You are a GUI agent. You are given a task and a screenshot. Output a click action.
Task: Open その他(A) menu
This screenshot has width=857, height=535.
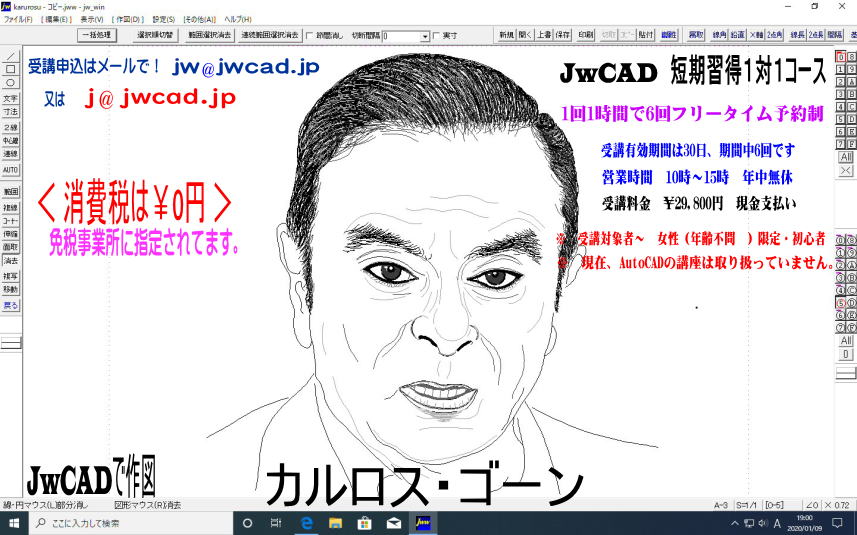coord(200,19)
